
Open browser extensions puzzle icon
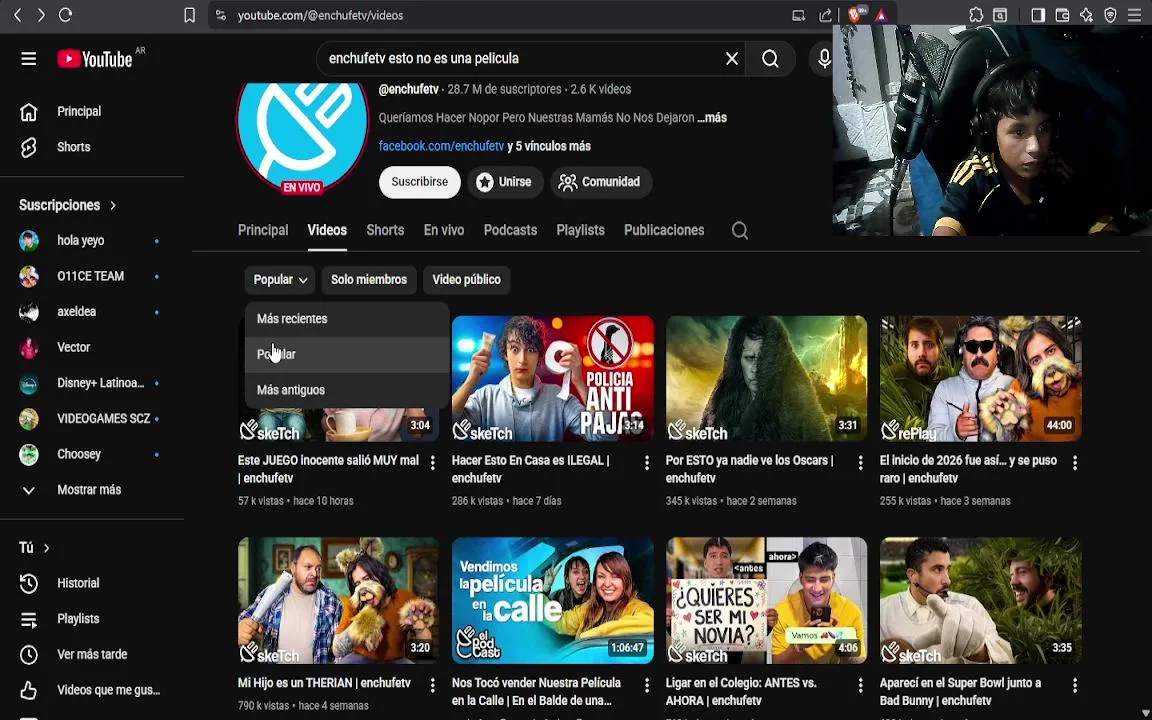[x=976, y=15]
